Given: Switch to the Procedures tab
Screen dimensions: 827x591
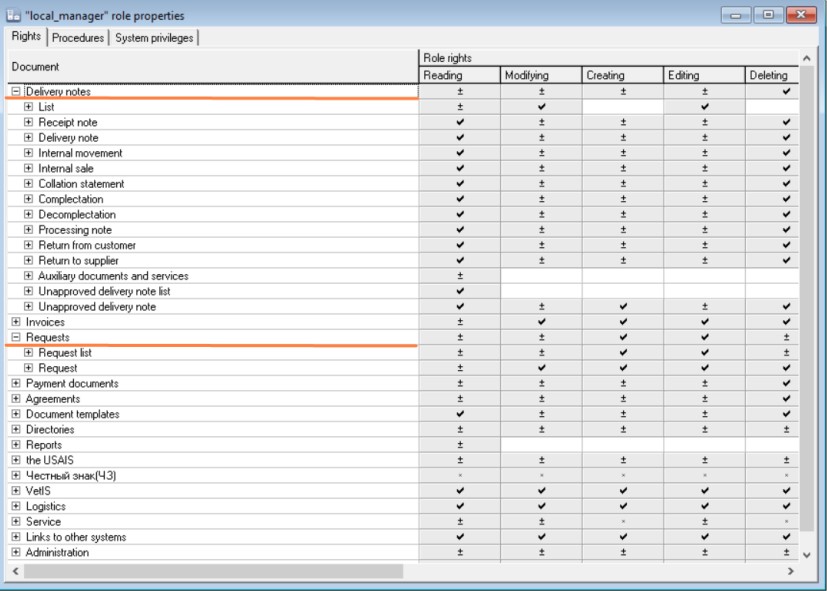Looking at the screenshot, I should click(78, 38).
